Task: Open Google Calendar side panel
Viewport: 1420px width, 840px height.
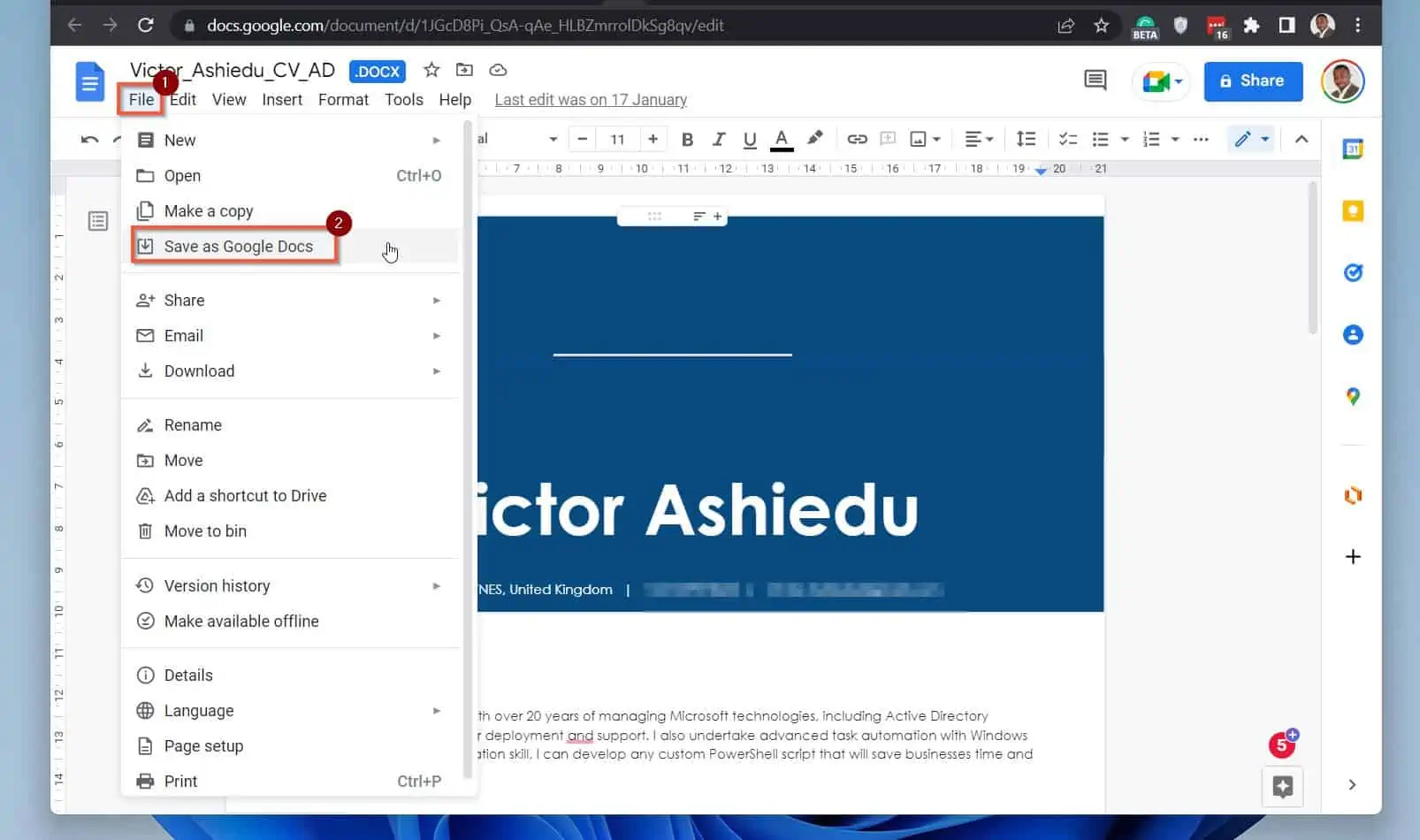Action: click(1352, 149)
